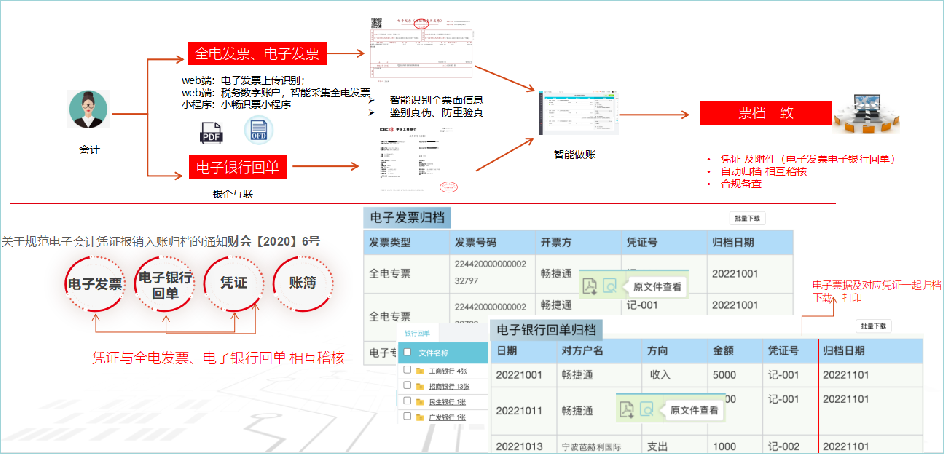Open the bank receipt document thumbnail
Screen dimensions: 945x455
[x=416, y=157]
